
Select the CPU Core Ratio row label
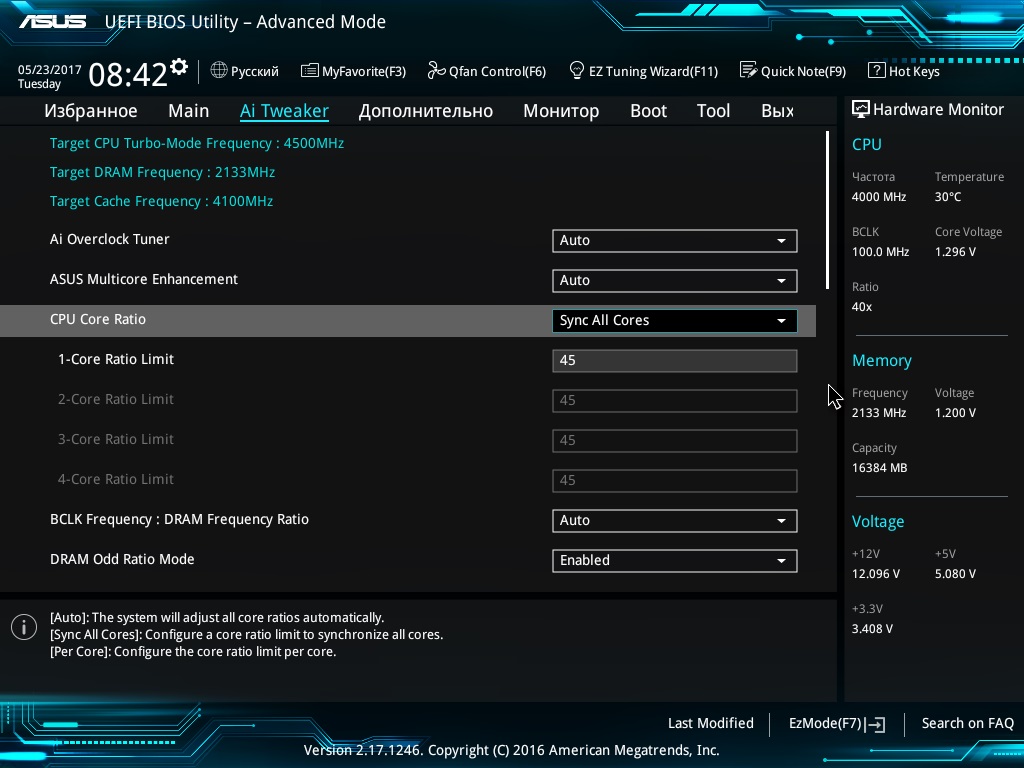click(x=98, y=319)
